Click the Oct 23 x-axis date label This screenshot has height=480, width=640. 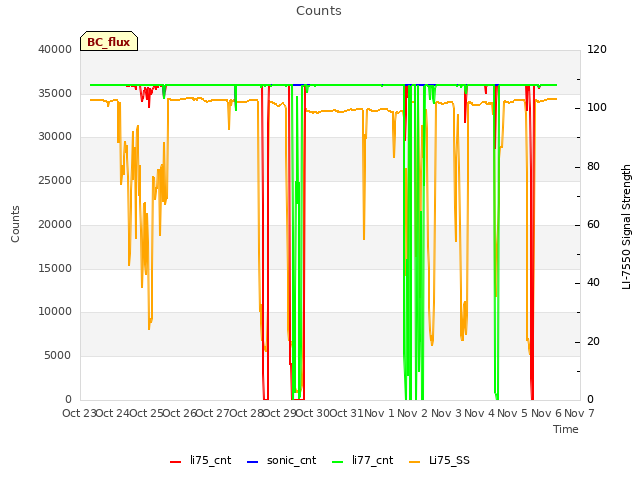pyautogui.click(x=79, y=413)
